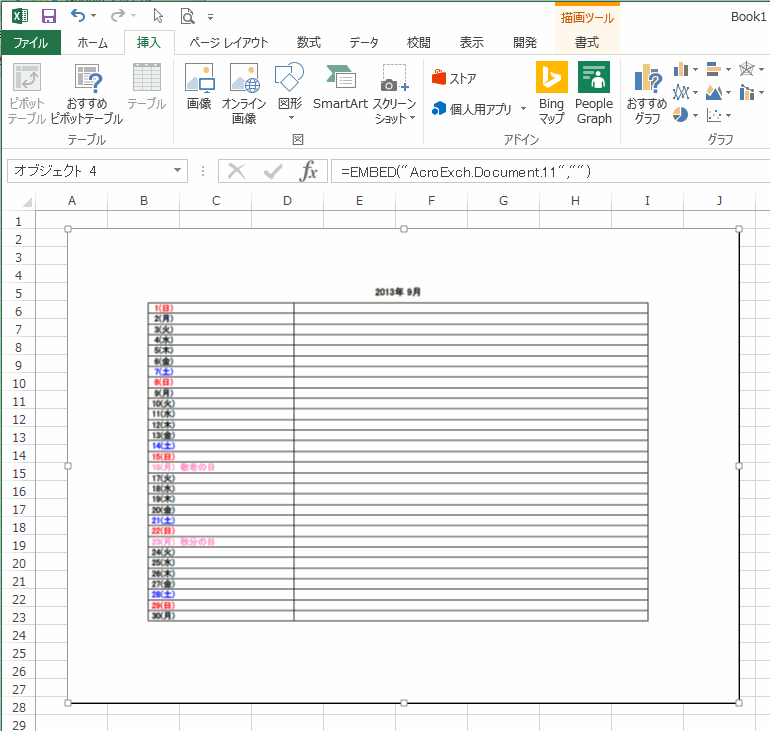Select row 1 header

19,221
